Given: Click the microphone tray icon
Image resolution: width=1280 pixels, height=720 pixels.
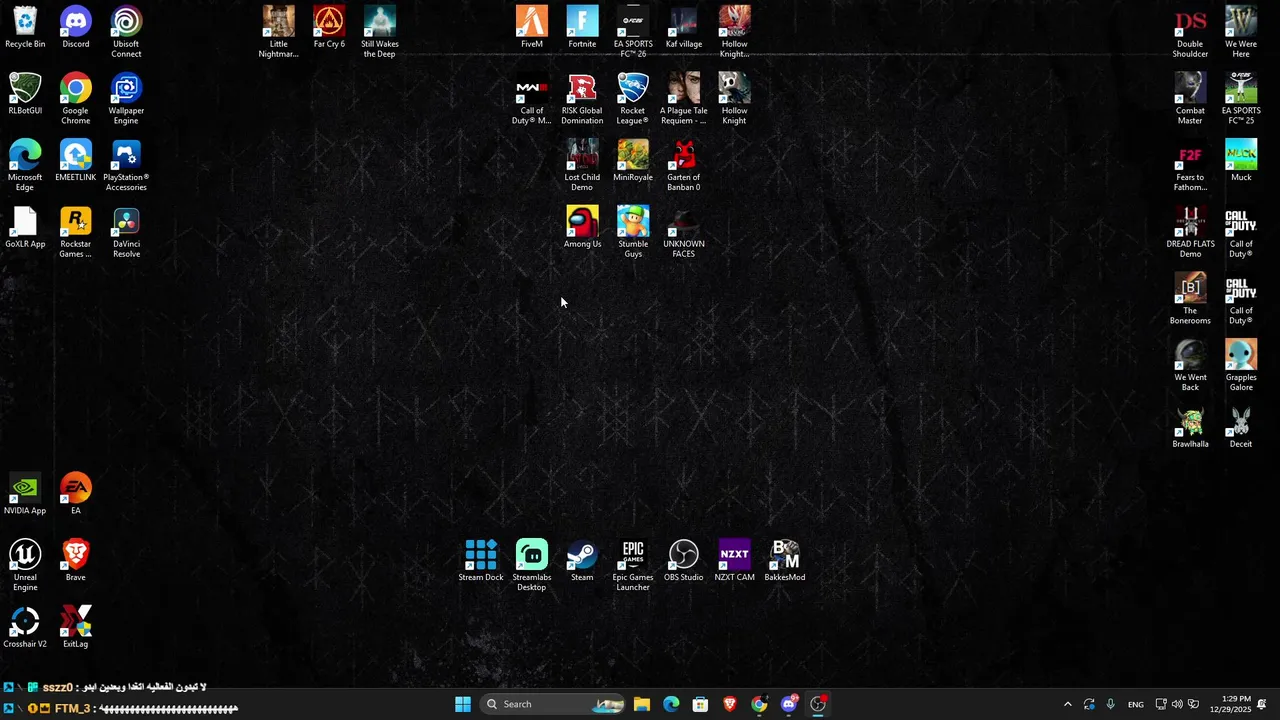Looking at the screenshot, I should click(1110, 704).
